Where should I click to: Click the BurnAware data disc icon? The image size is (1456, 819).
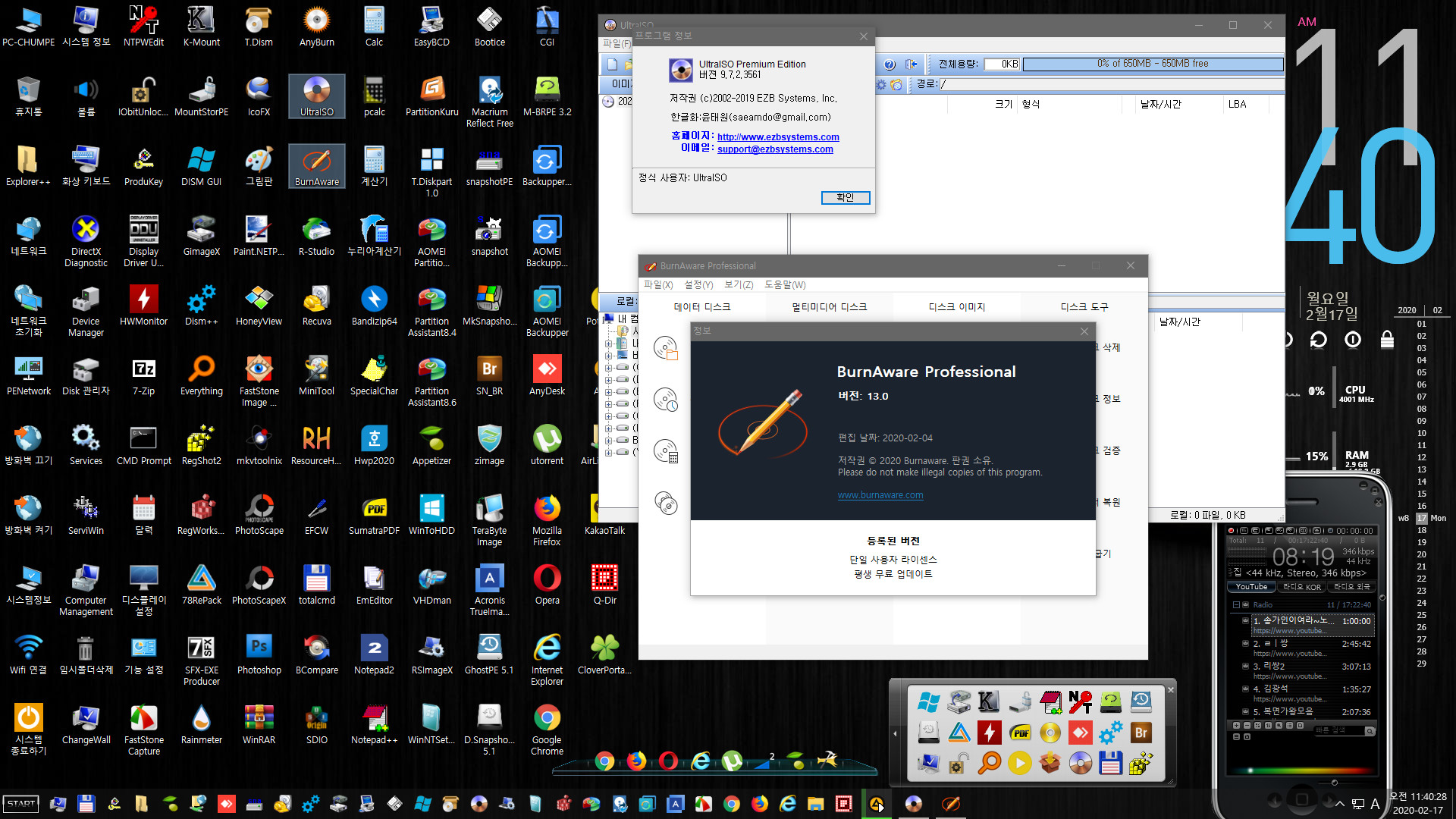[x=666, y=348]
